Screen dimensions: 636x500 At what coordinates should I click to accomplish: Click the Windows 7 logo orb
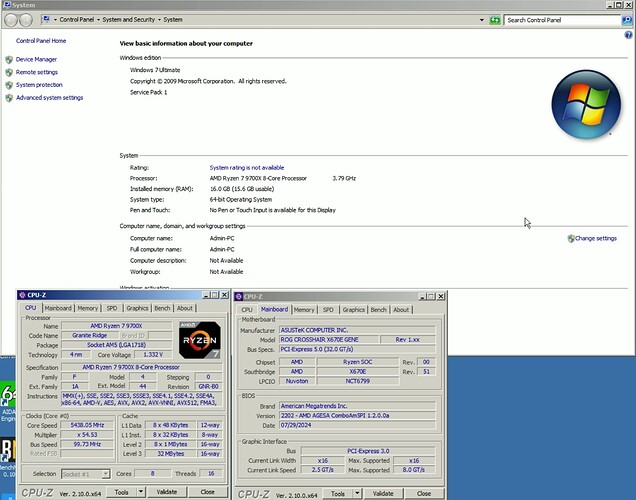[586, 104]
